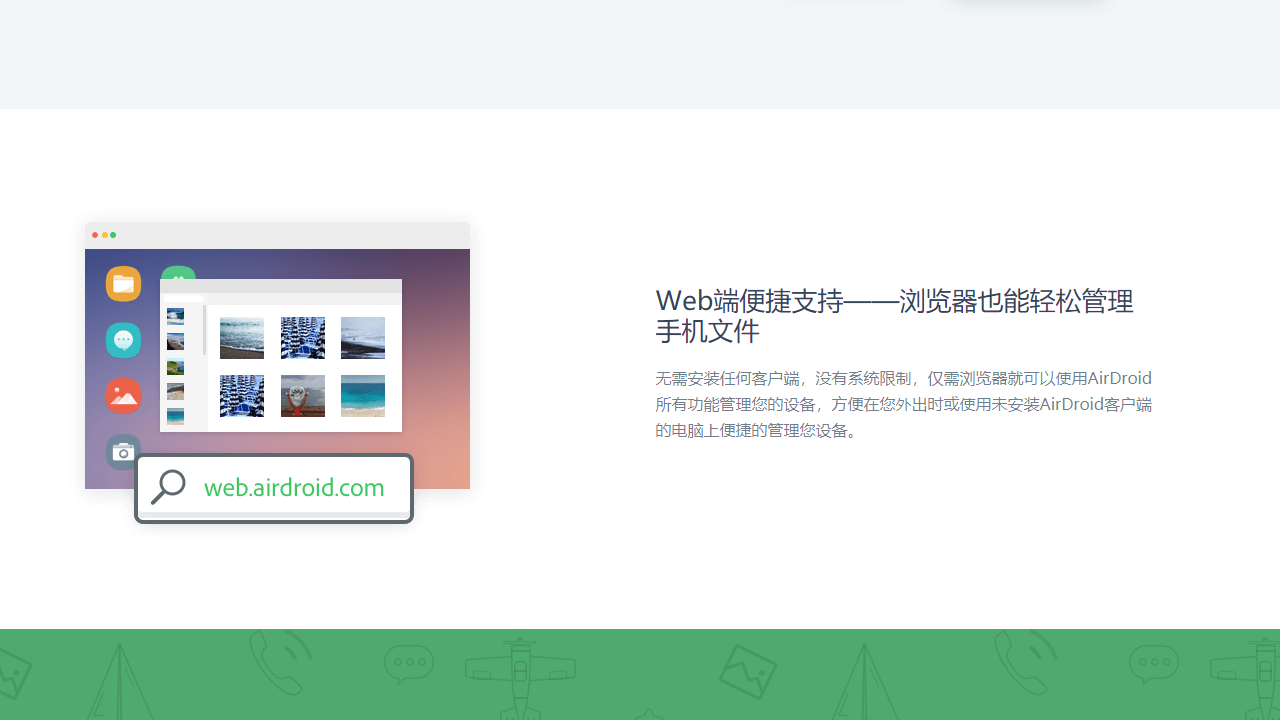Open the orange folder icon in the sidebar
This screenshot has height=720, width=1280.
(x=123, y=284)
